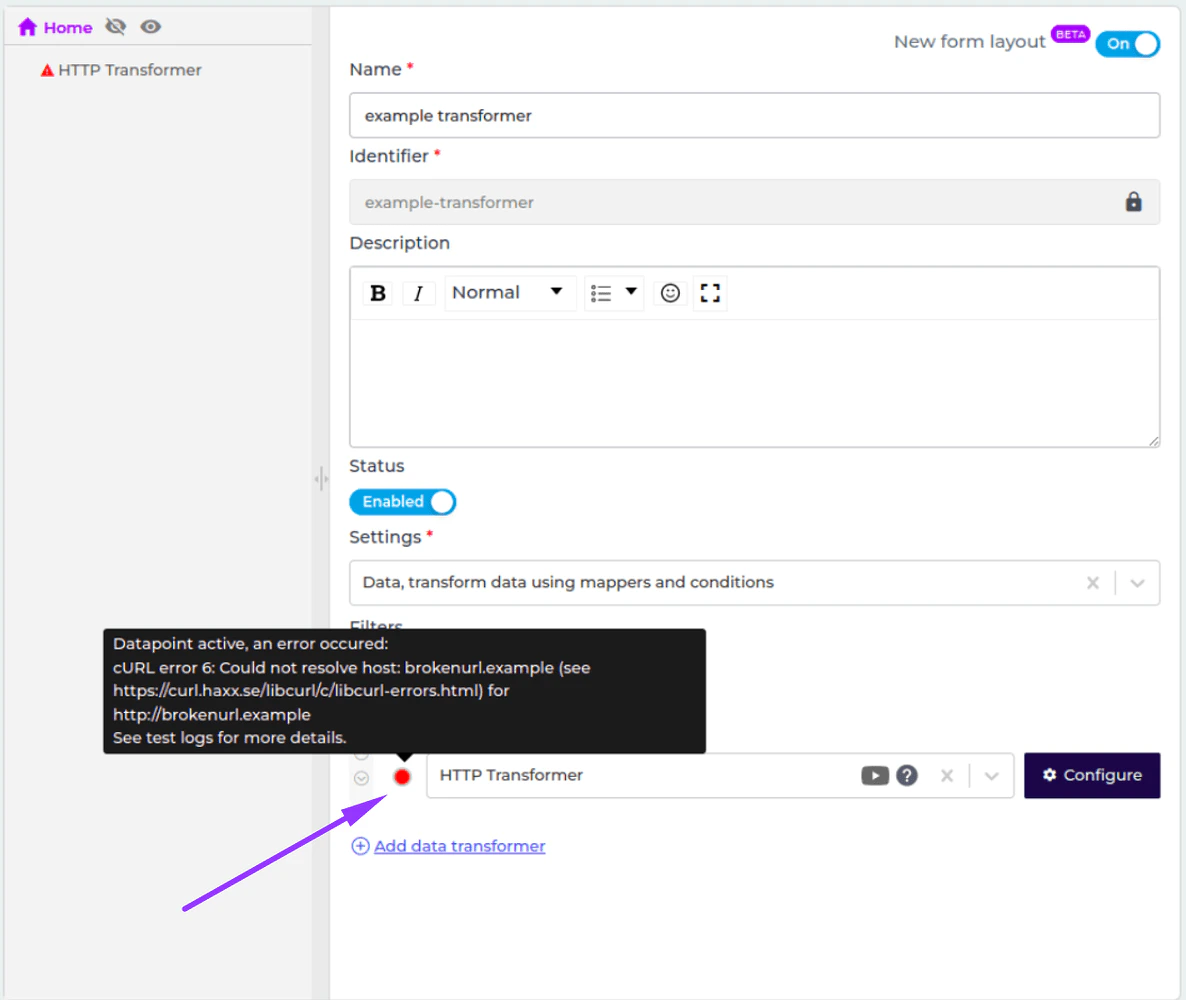Click the sidebar splitter handle
1186x1000 pixels.
[321, 478]
